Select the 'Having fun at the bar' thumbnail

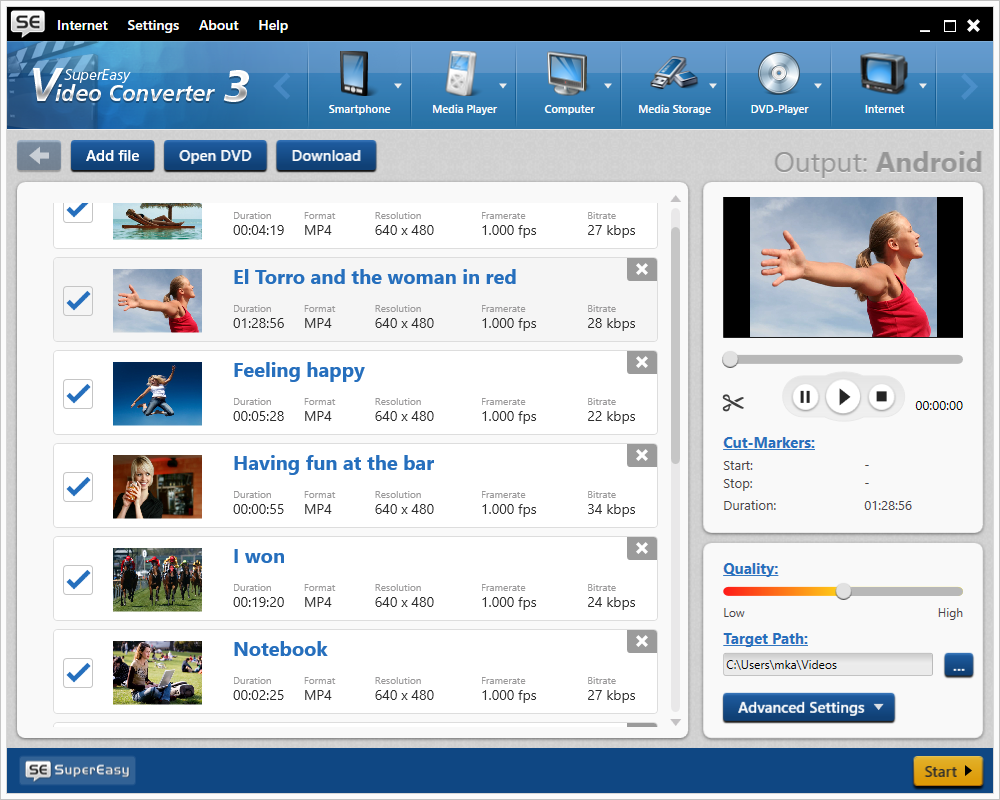158,487
